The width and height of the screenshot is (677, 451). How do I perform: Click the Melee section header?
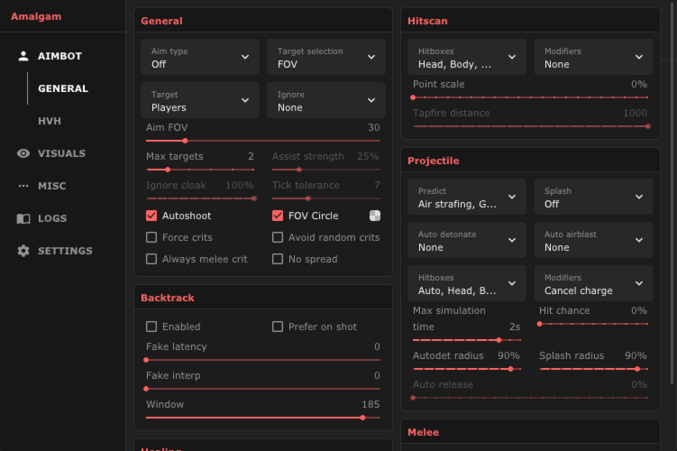point(423,432)
